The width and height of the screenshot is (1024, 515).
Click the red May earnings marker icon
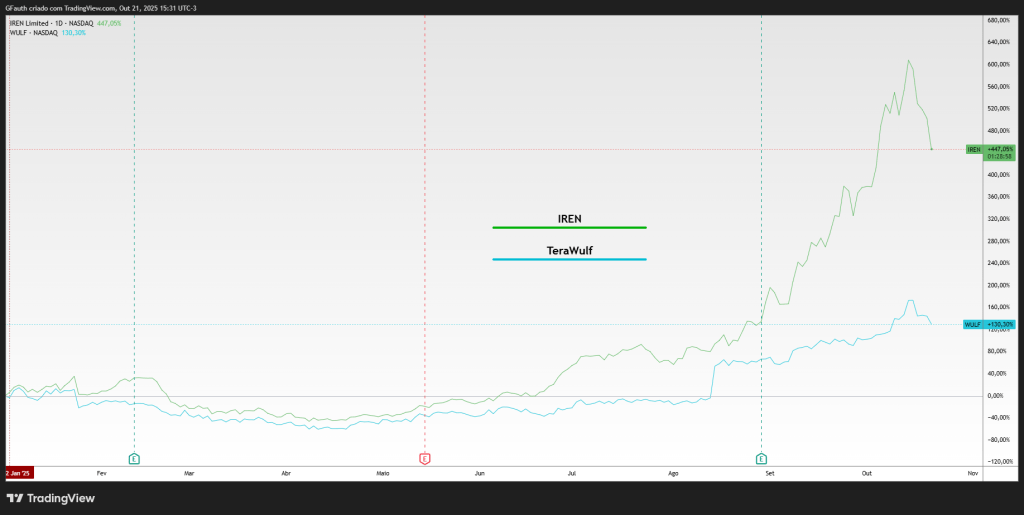(424, 458)
